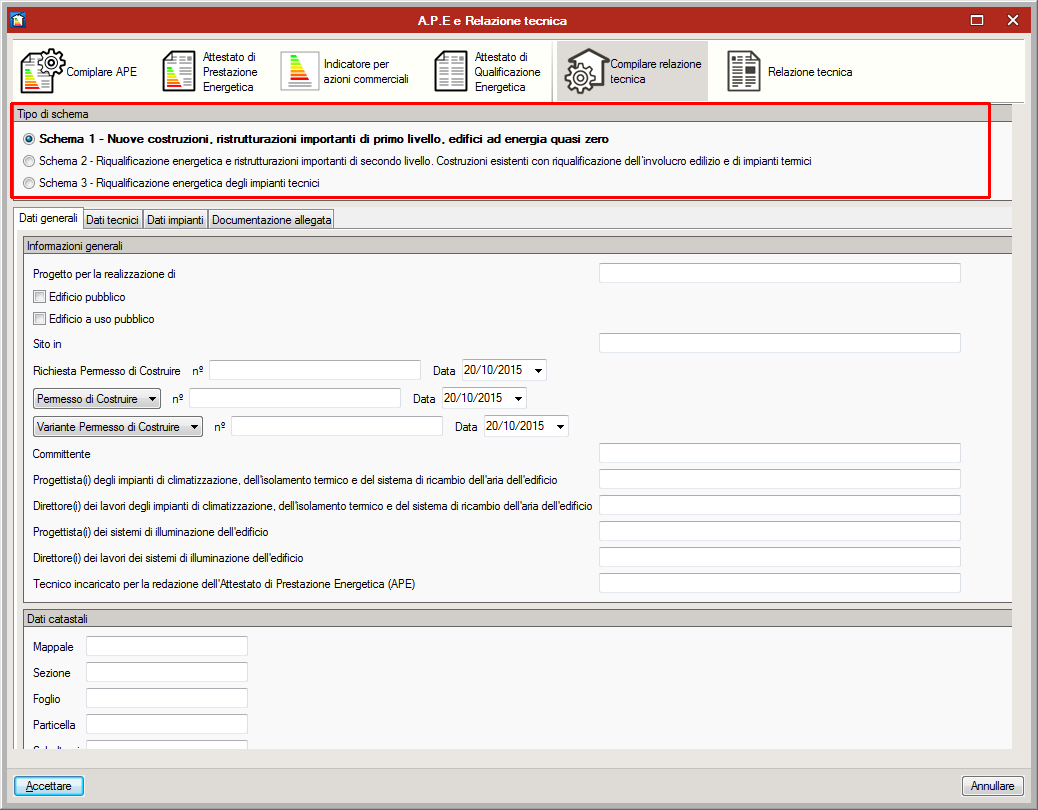
Task: Open Indicatore per azioni commerciali icon
Action: click(299, 71)
